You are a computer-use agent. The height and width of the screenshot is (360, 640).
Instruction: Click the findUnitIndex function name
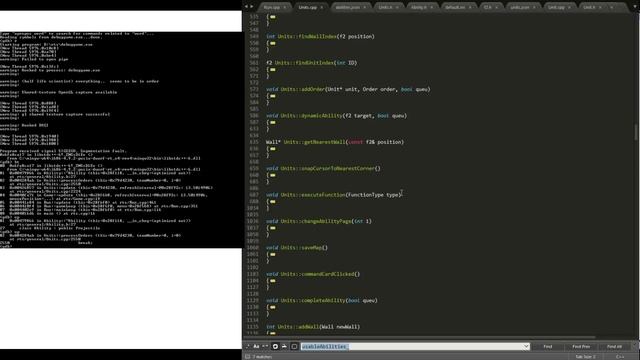(314, 63)
